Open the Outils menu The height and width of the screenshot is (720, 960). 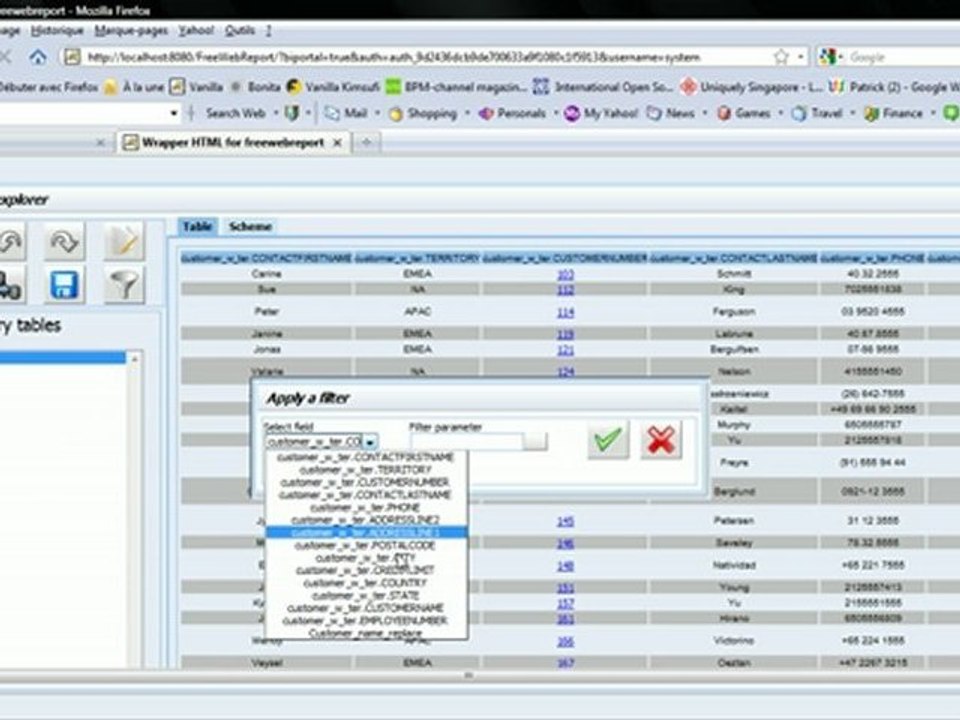239,31
